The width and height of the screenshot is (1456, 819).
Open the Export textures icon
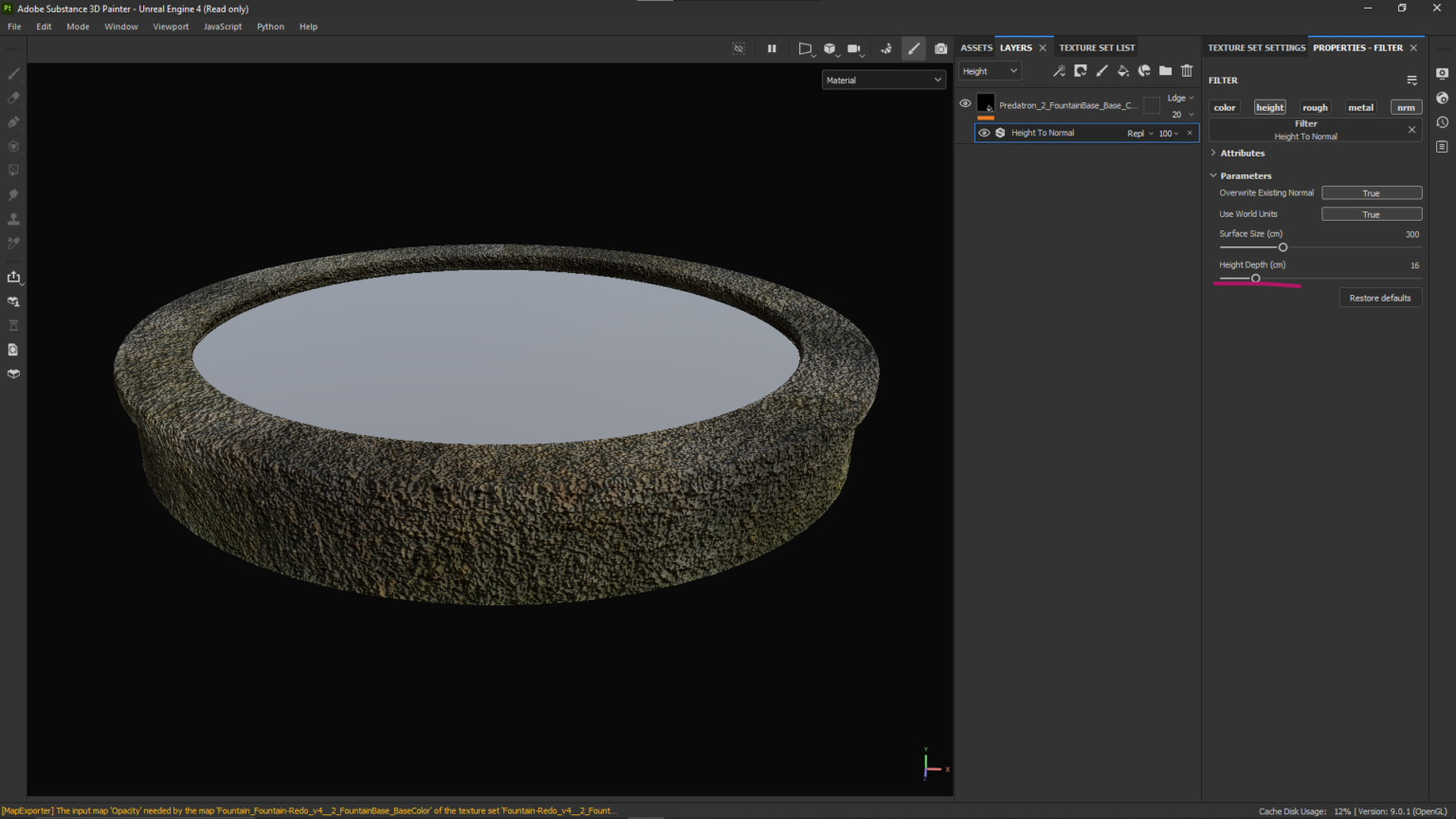[13, 277]
